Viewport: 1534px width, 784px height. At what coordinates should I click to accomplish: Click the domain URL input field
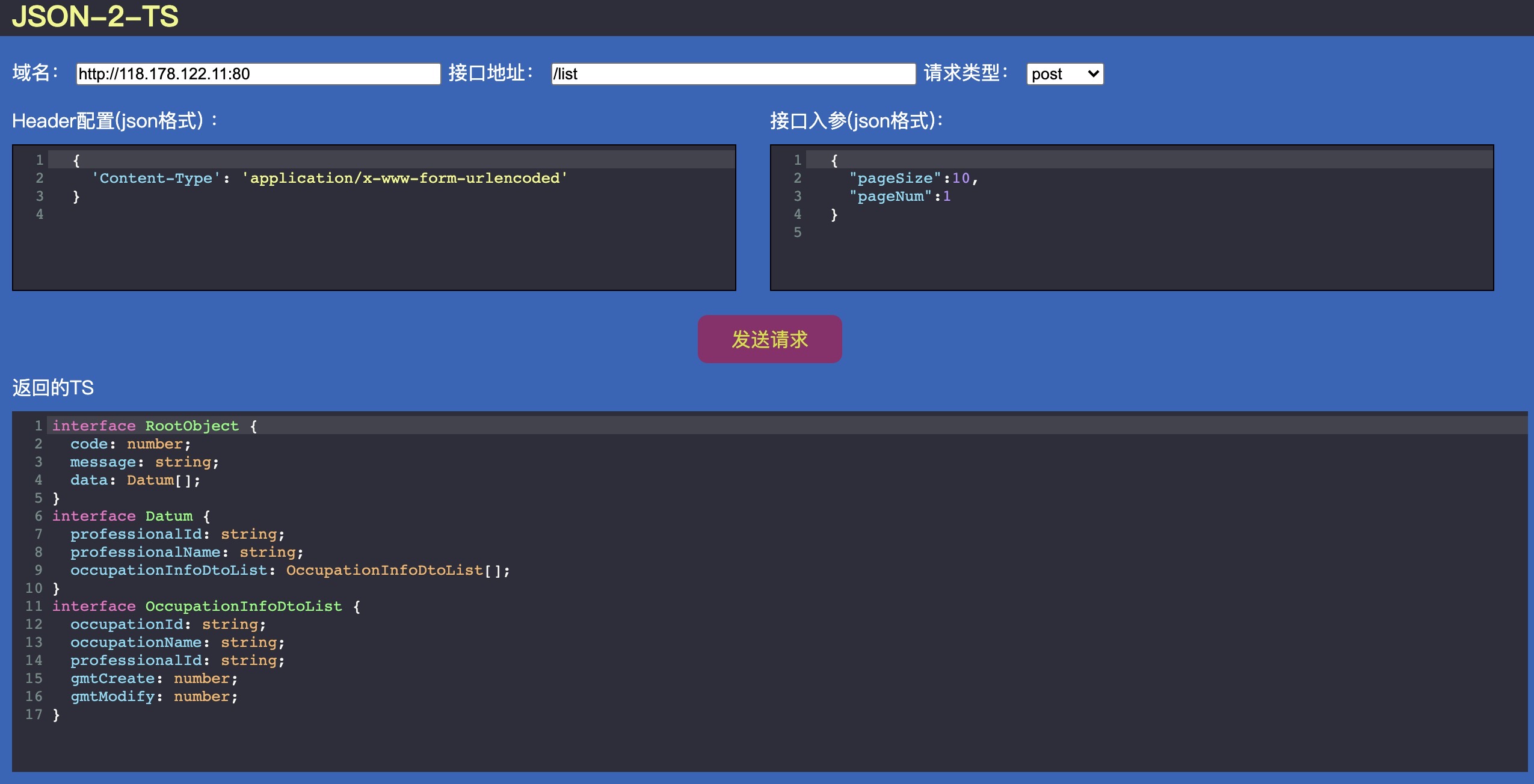[258, 74]
